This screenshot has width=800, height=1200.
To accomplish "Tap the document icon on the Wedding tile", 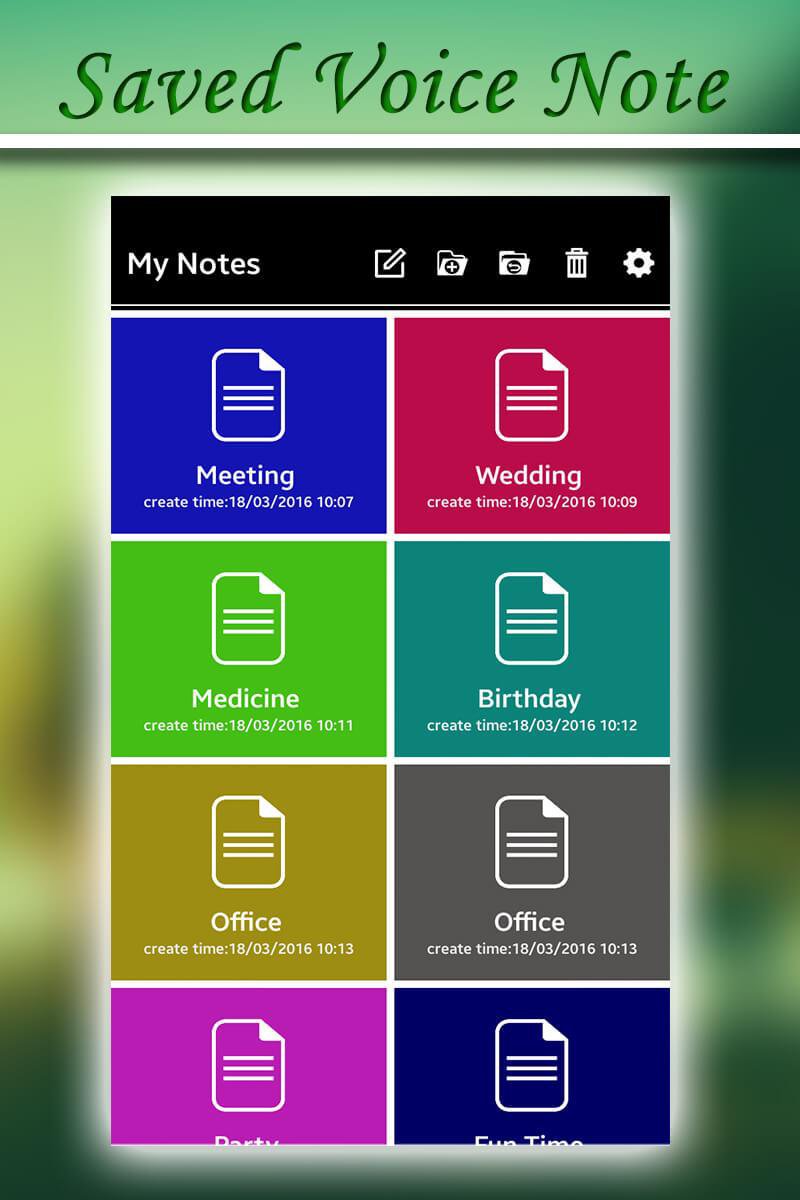I will 532,393.
